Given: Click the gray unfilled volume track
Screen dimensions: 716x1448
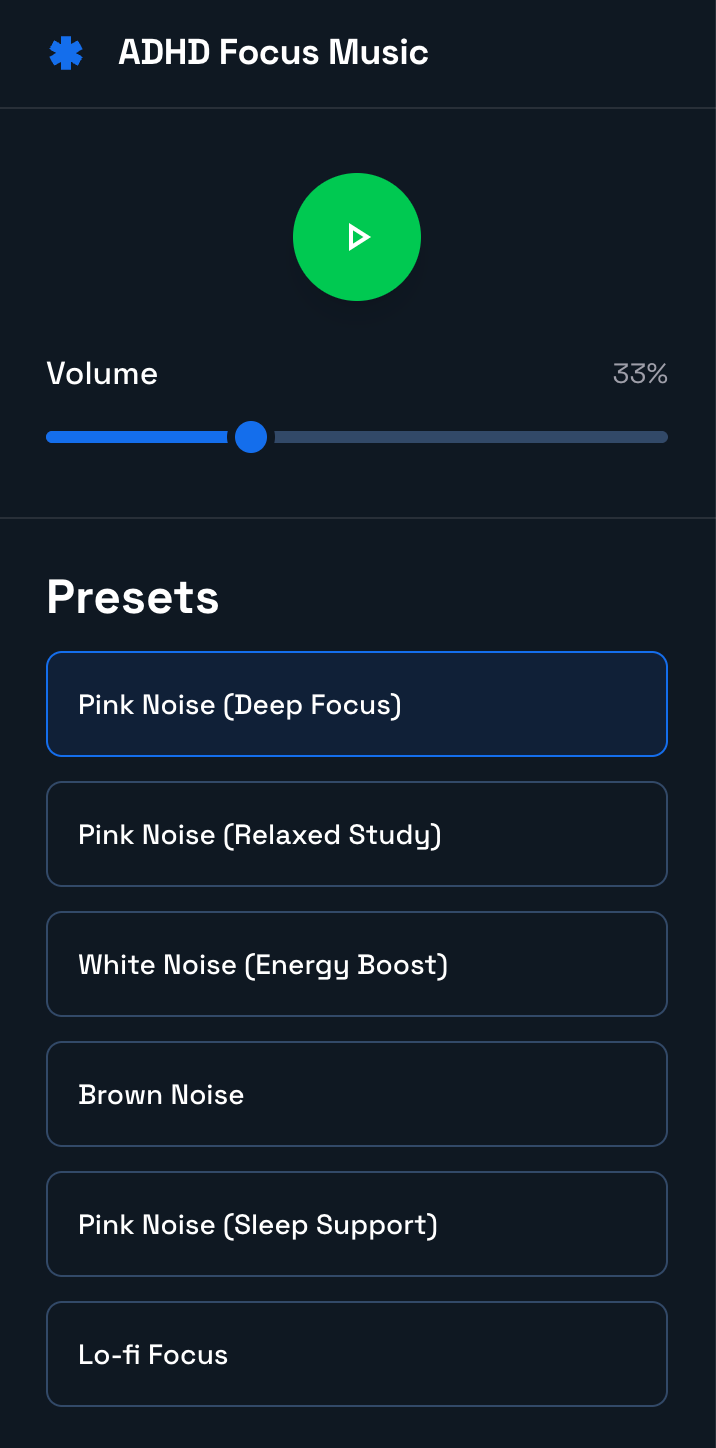Looking at the screenshot, I should (470, 437).
